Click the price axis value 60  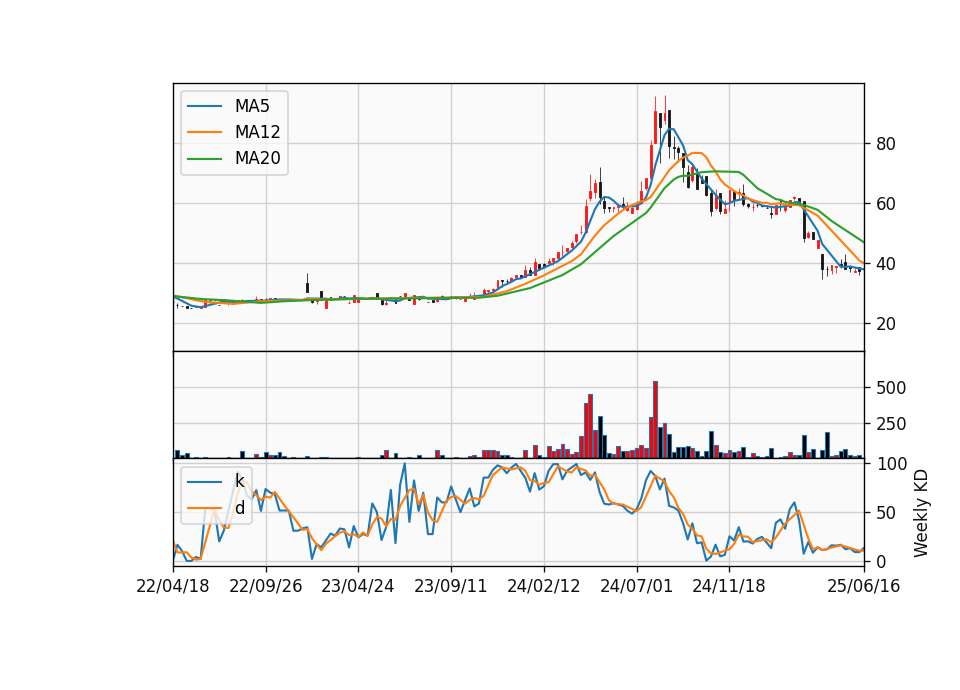coord(885,204)
